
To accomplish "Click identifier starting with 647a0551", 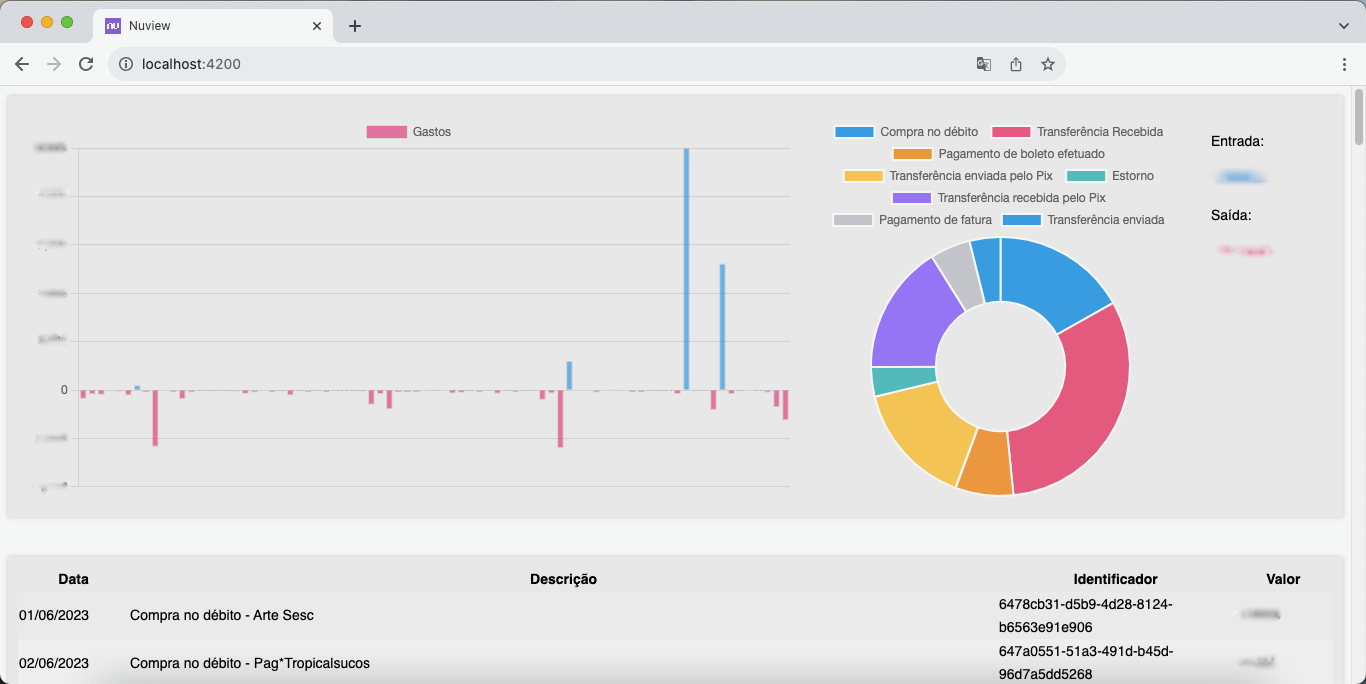I will 1085,662.
